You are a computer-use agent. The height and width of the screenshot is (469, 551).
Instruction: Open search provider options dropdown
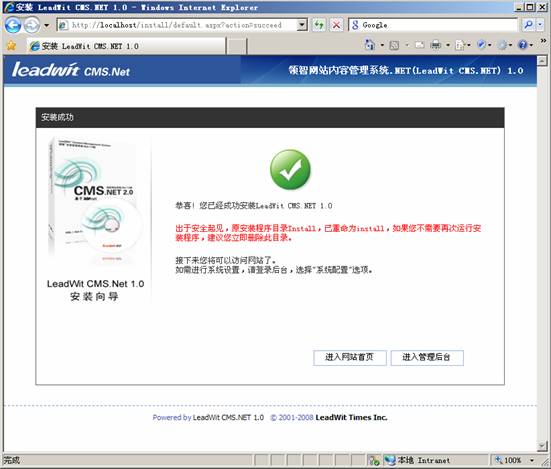540,25
